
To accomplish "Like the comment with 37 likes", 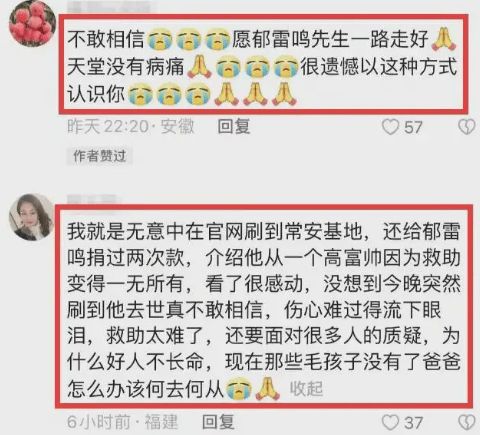I will [390, 422].
